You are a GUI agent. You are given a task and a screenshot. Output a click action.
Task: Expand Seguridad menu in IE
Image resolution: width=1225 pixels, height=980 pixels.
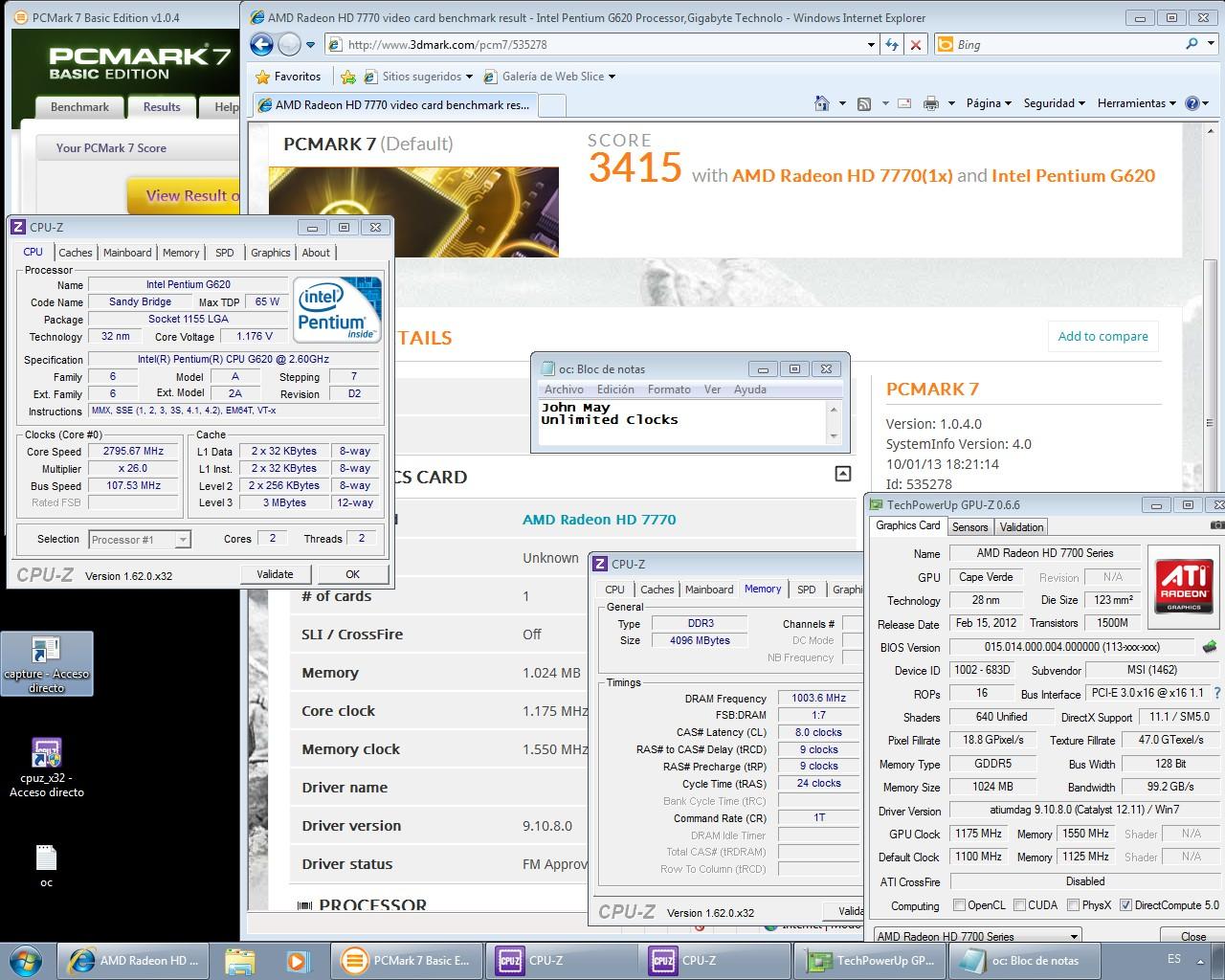click(1054, 103)
